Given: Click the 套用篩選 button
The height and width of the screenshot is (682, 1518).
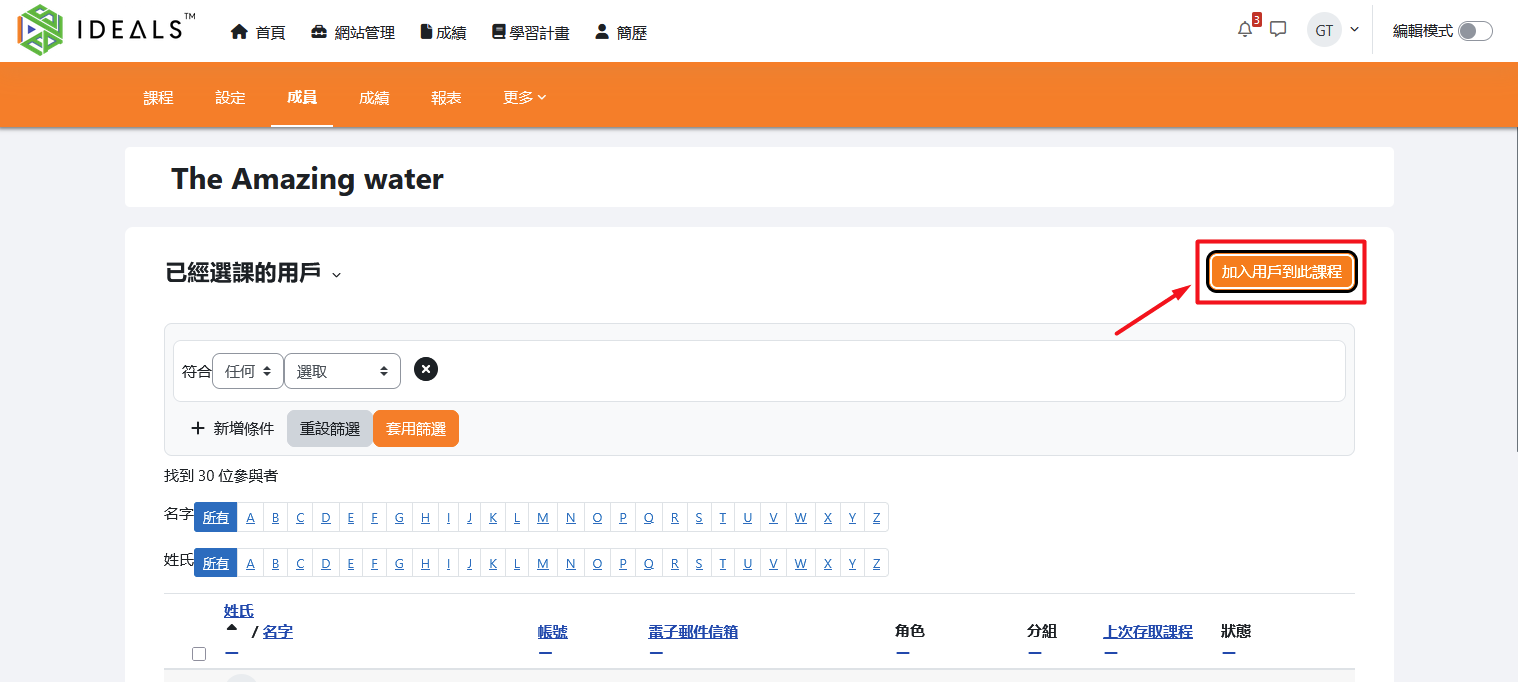Looking at the screenshot, I should tap(416, 428).
